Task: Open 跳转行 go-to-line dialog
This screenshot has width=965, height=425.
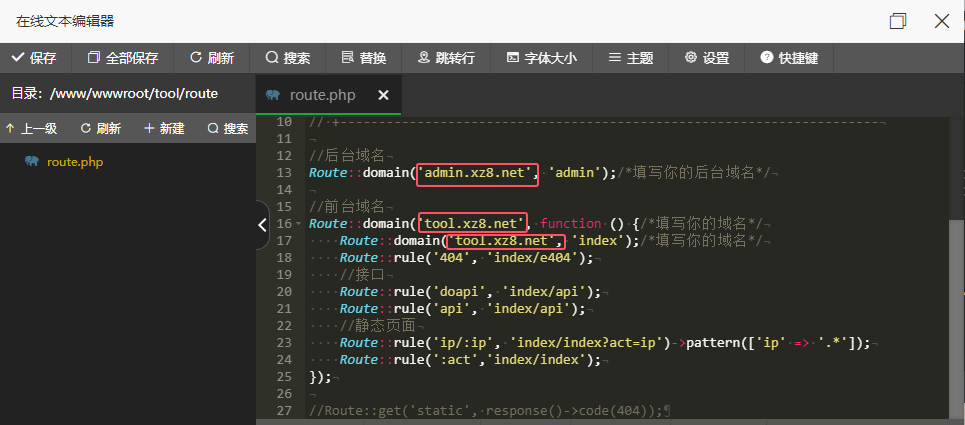Action: (447, 58)
